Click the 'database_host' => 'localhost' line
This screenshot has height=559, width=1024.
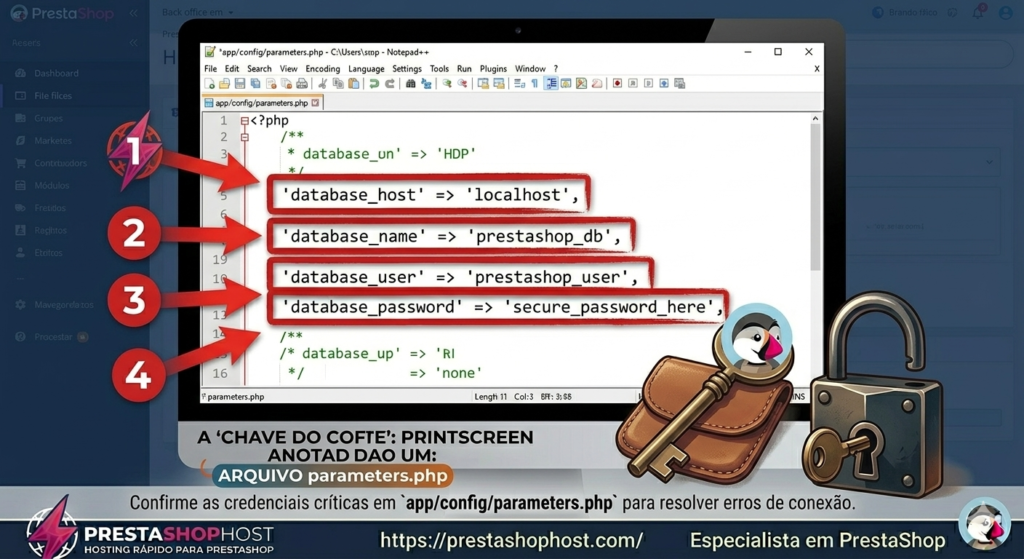(429, 195)
